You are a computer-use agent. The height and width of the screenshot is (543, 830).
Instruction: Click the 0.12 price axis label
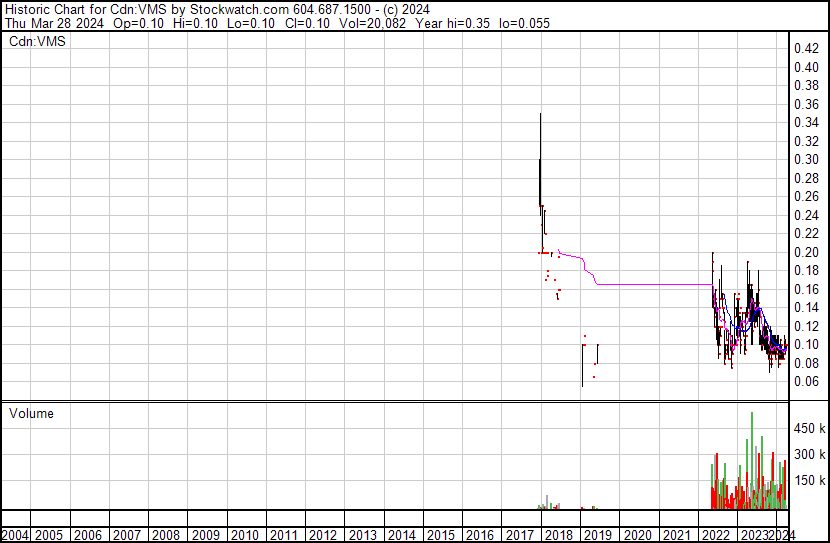(x=807, y=327)
